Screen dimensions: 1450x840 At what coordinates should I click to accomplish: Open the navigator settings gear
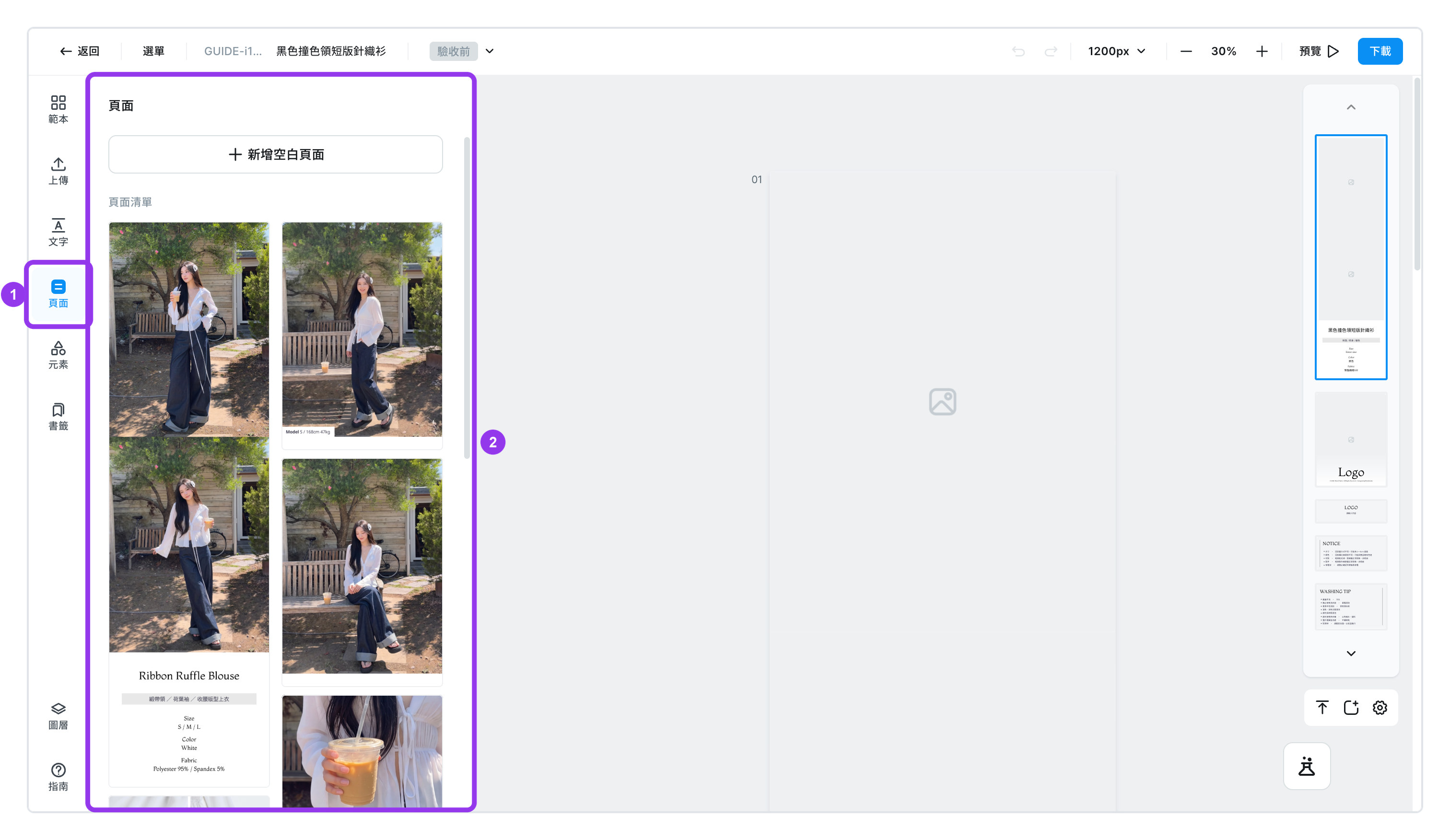pos(1380,708)
